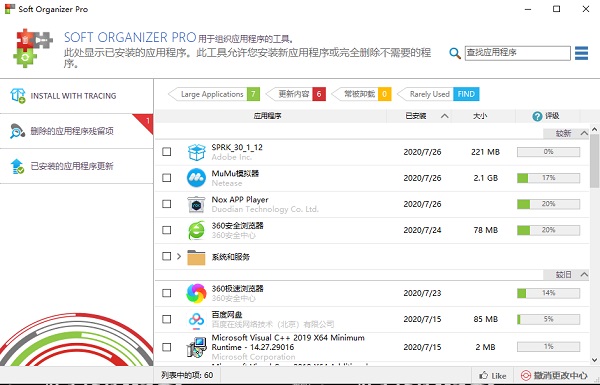
Task: Click the 360安全浏览器 green icon
Action: (x=196, y=230)
